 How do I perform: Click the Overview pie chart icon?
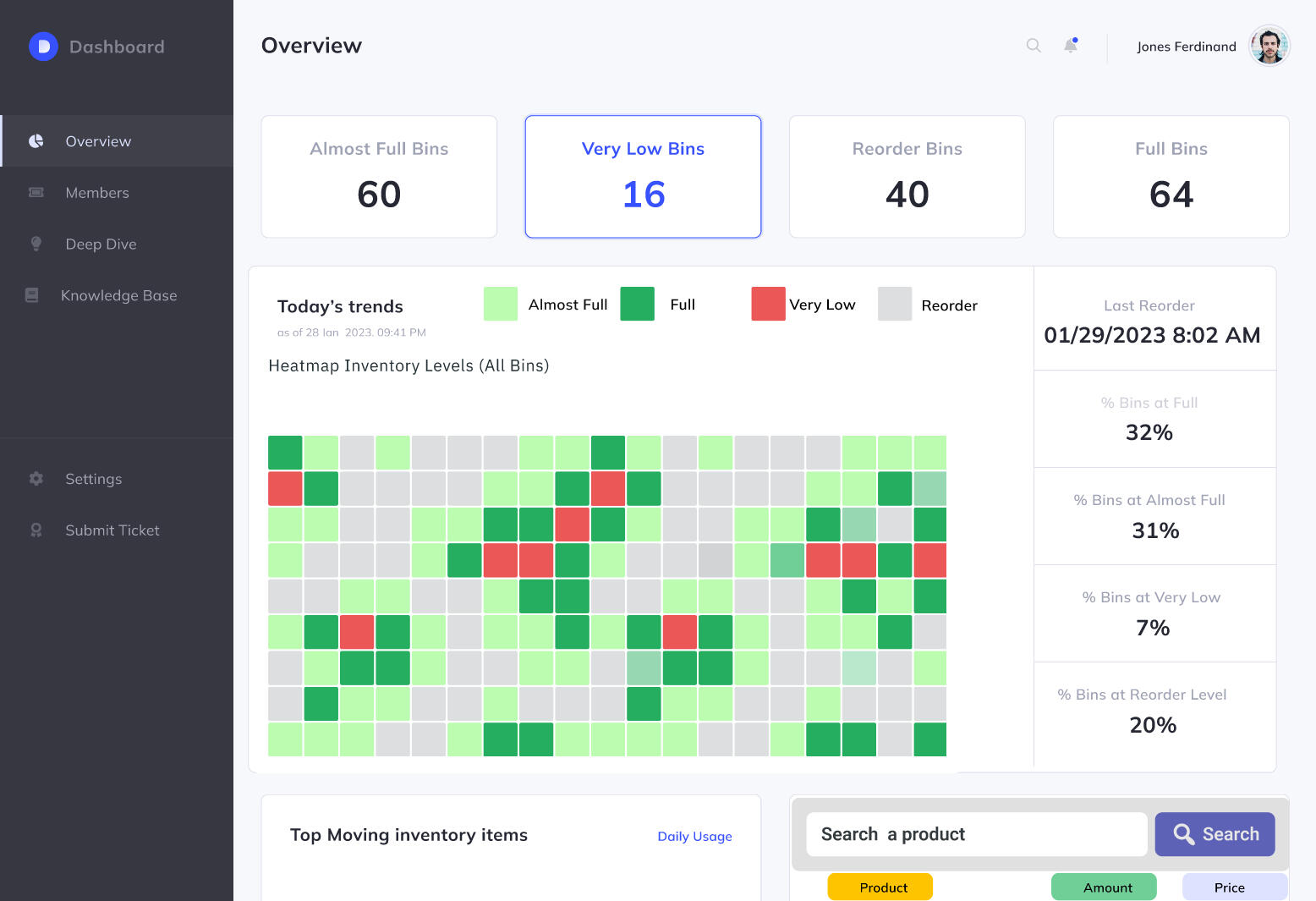(36, 141)
